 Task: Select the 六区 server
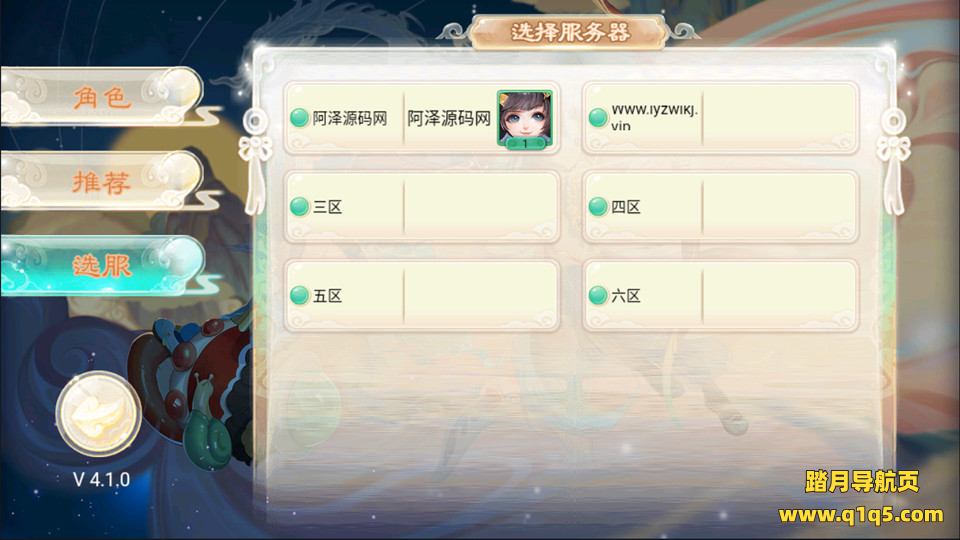point(720,296)
